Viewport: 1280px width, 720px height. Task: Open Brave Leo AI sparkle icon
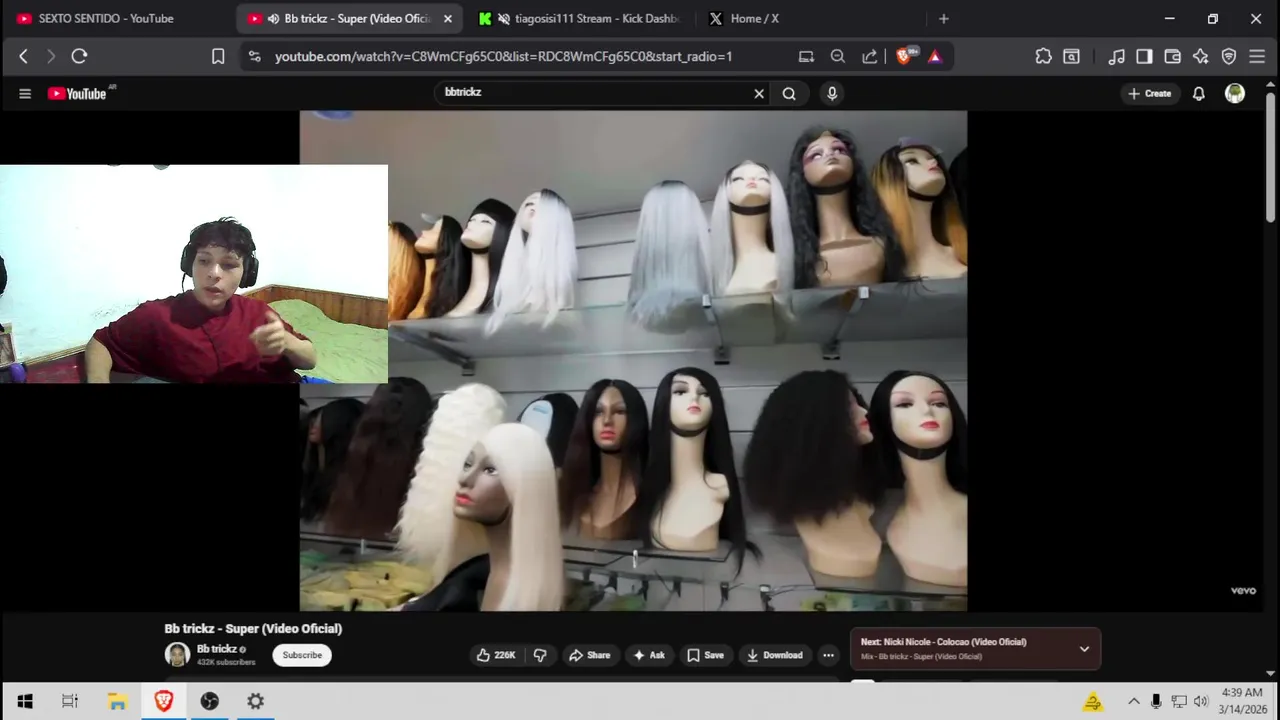(1200, 57)
